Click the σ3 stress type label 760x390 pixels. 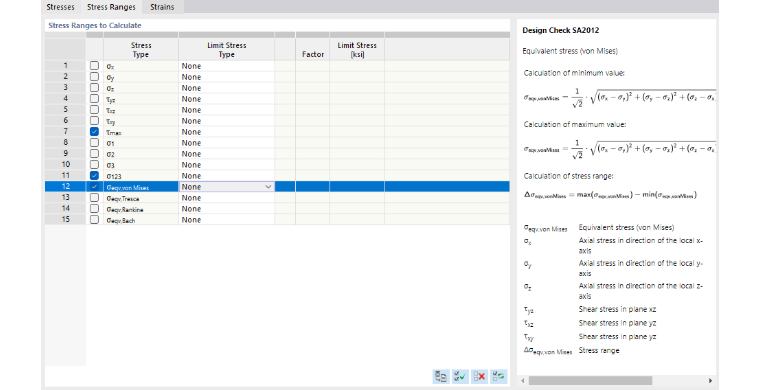tap(111, 165)
